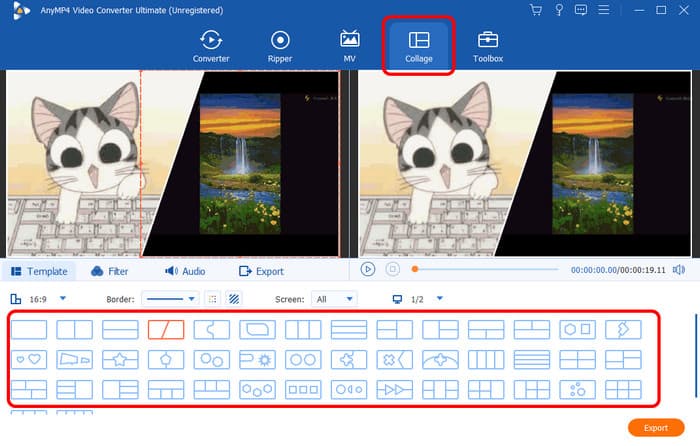
Task: Open the Filter panel
Action: click(x=110, y=271)
